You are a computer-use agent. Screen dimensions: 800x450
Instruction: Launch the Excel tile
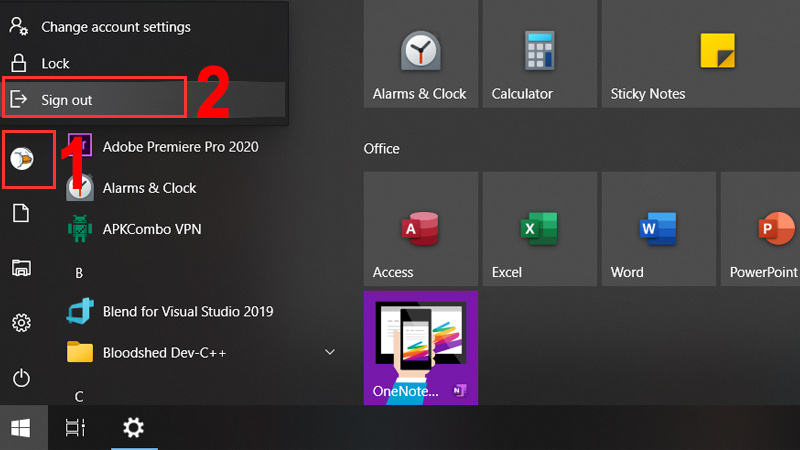pyautogui.click(x=539, y=229)
